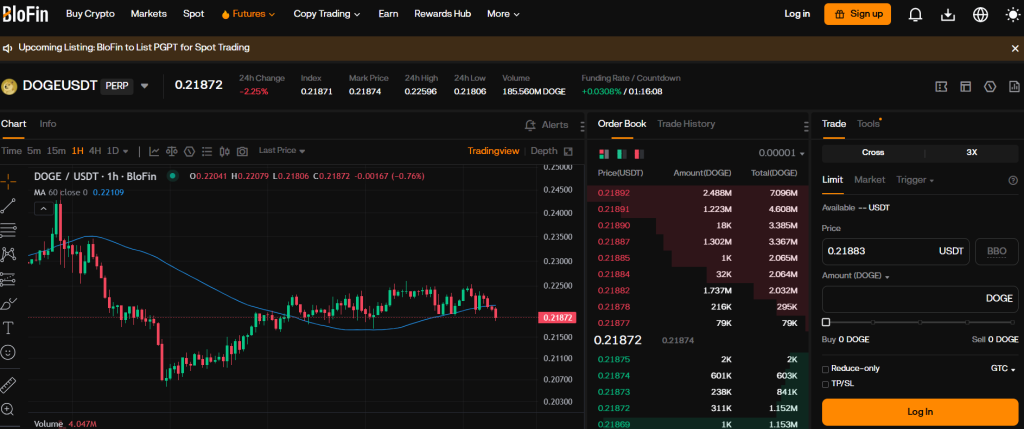1024x429 pixels.
Task: Open the GTC time-in-force dropdown
Action: point(1003,369)
